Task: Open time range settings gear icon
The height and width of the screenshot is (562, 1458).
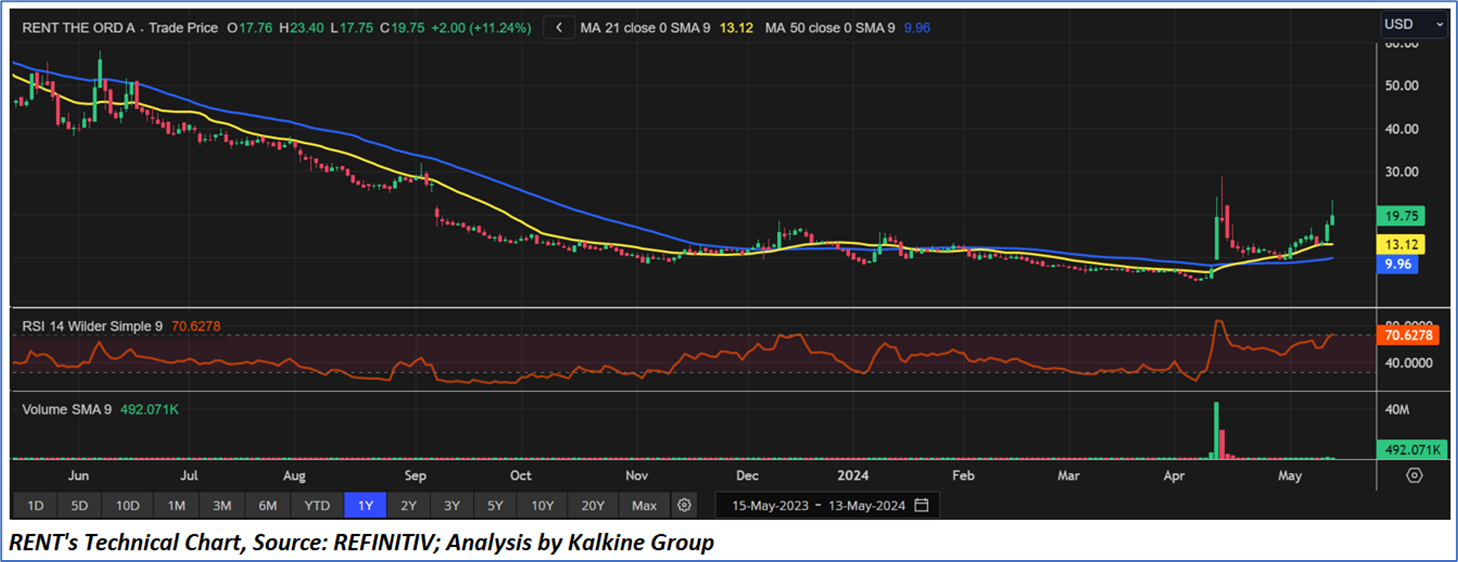Action: point(684,505)
